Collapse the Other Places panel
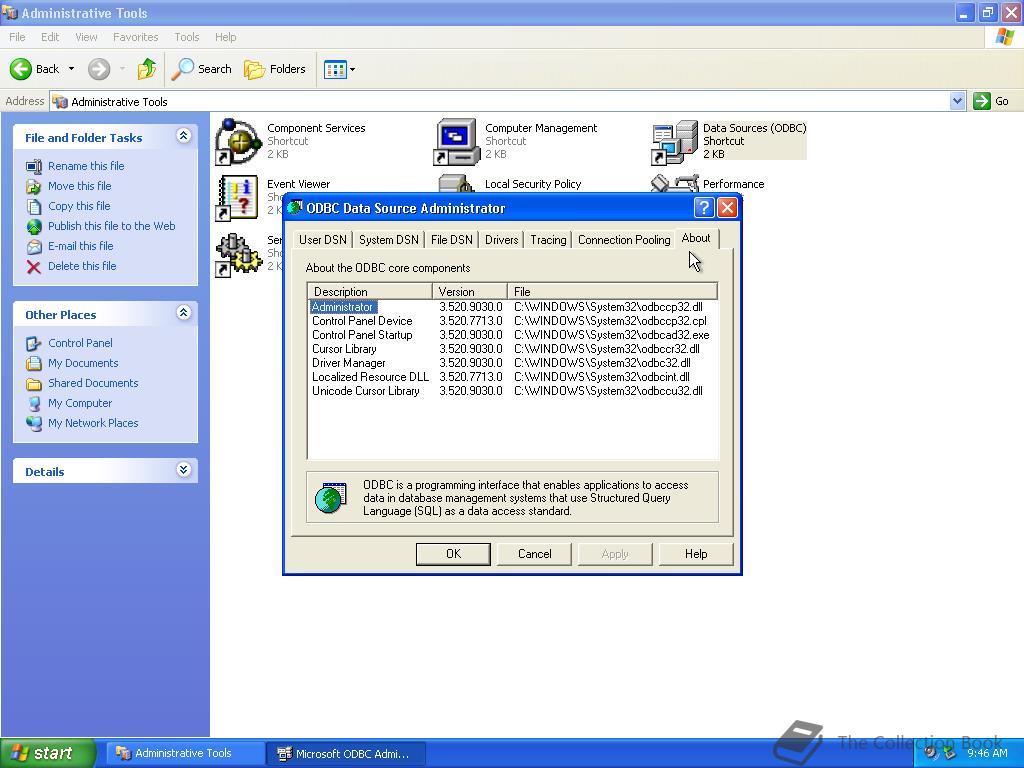The image size is (1024, 768). [x=184, y=313]
